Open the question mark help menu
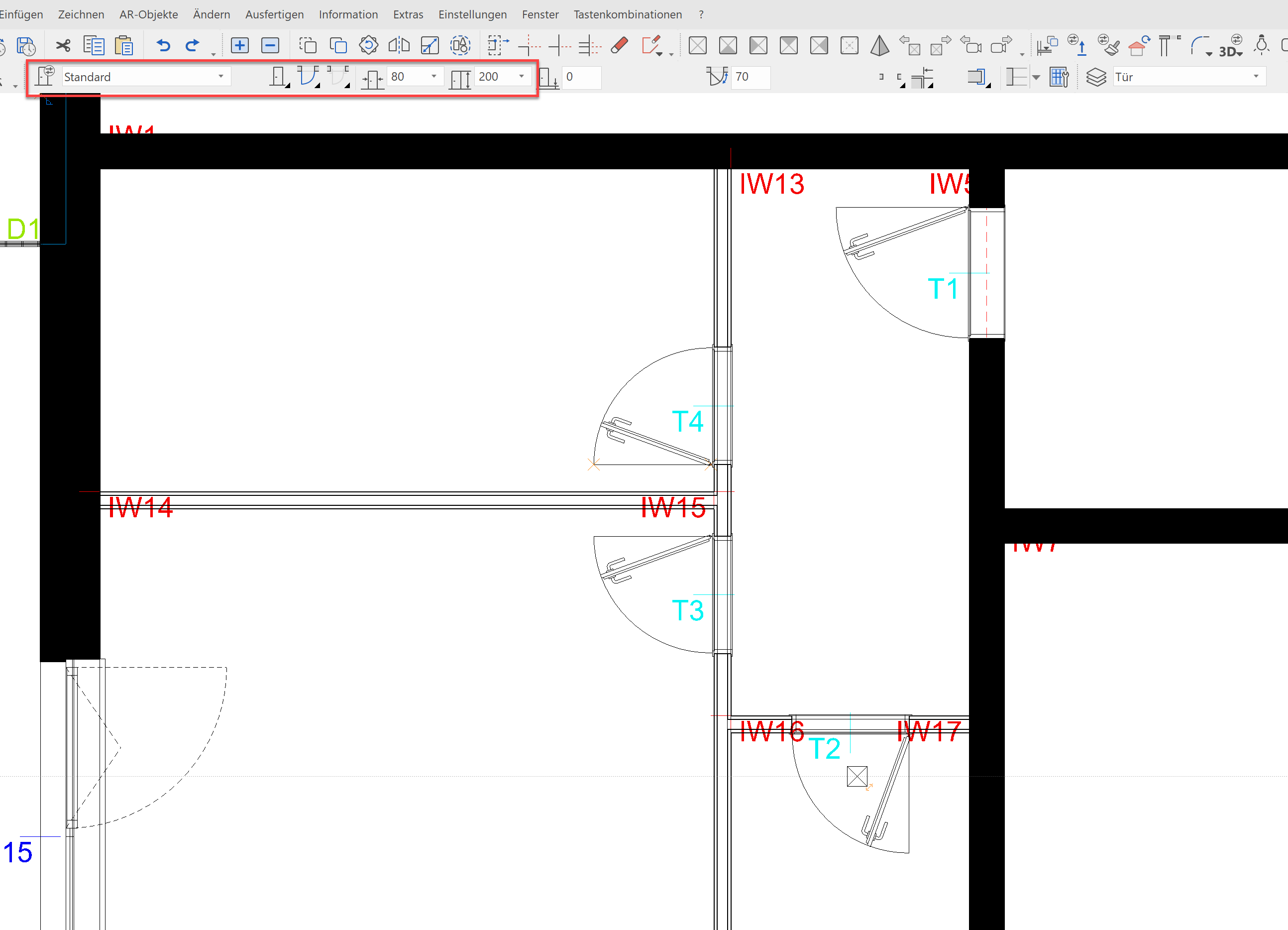 coord(701,14)
